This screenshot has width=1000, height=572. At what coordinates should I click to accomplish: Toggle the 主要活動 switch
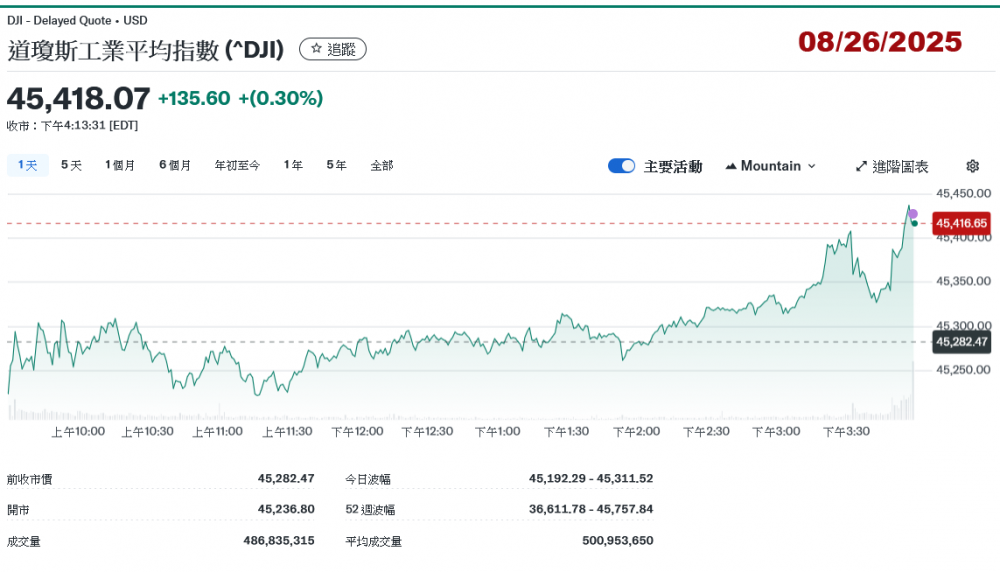621,166
